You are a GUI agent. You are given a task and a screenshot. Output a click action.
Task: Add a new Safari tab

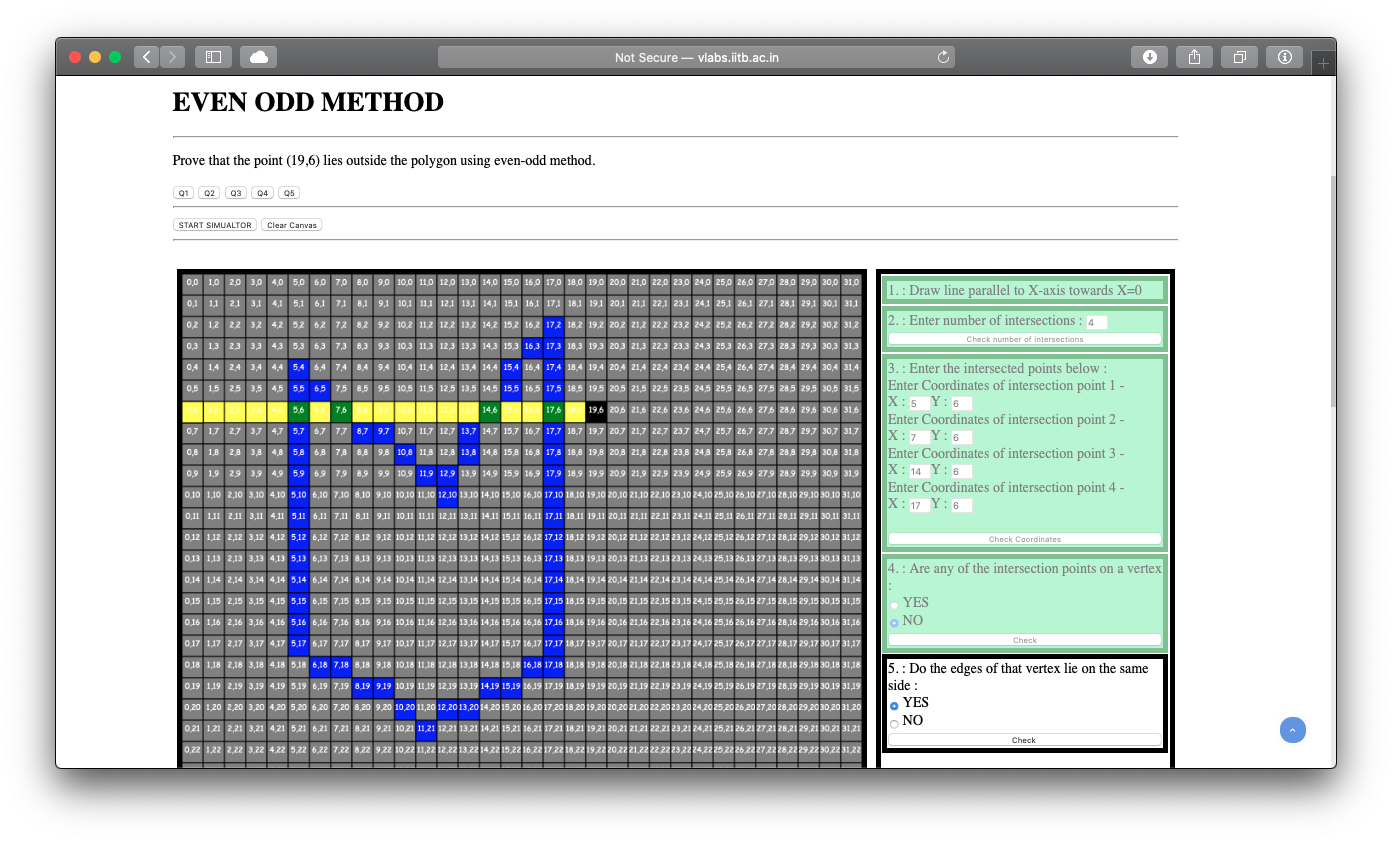[x=1324, y=63]
